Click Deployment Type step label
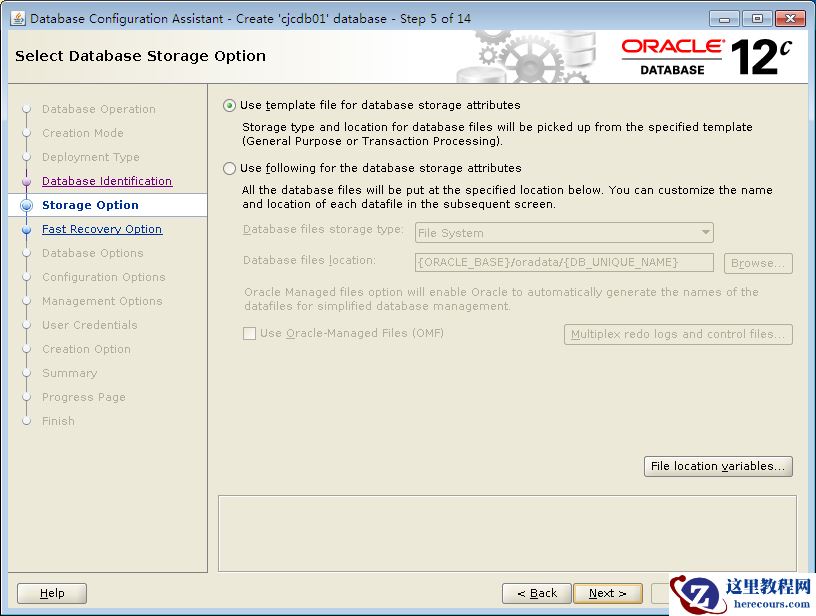This screenshot has width=816, height=616. click(x=91, y=157)
